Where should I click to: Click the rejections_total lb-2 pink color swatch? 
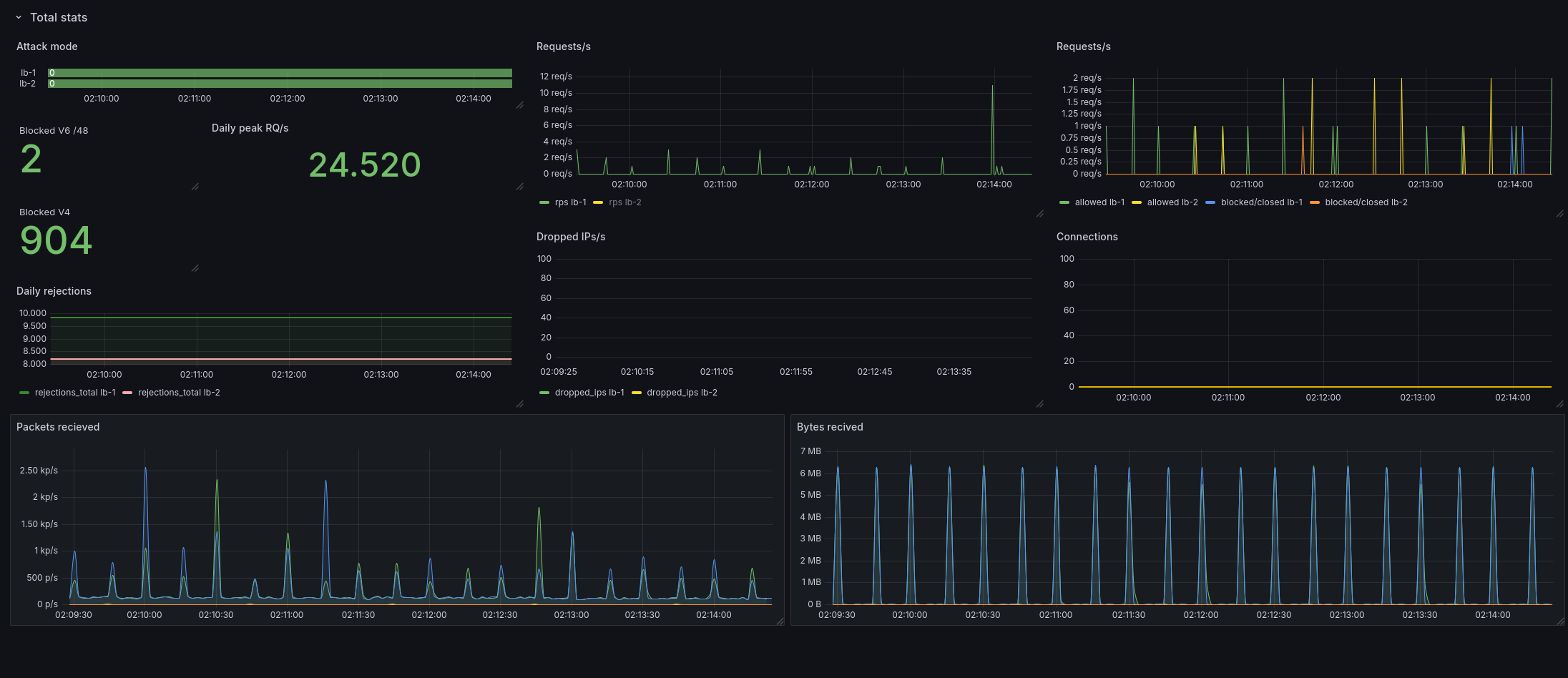(127, 393)
